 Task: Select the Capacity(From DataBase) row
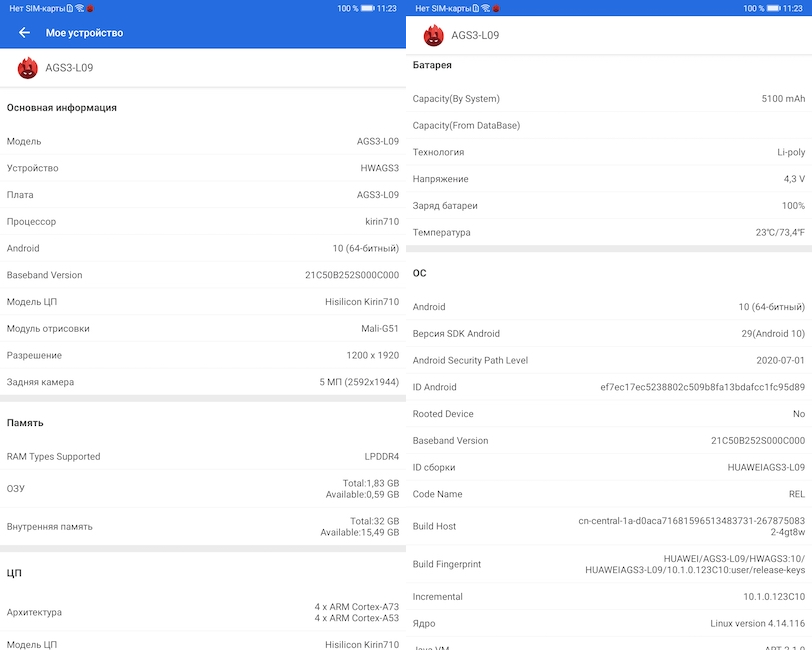tap(609, 125)
